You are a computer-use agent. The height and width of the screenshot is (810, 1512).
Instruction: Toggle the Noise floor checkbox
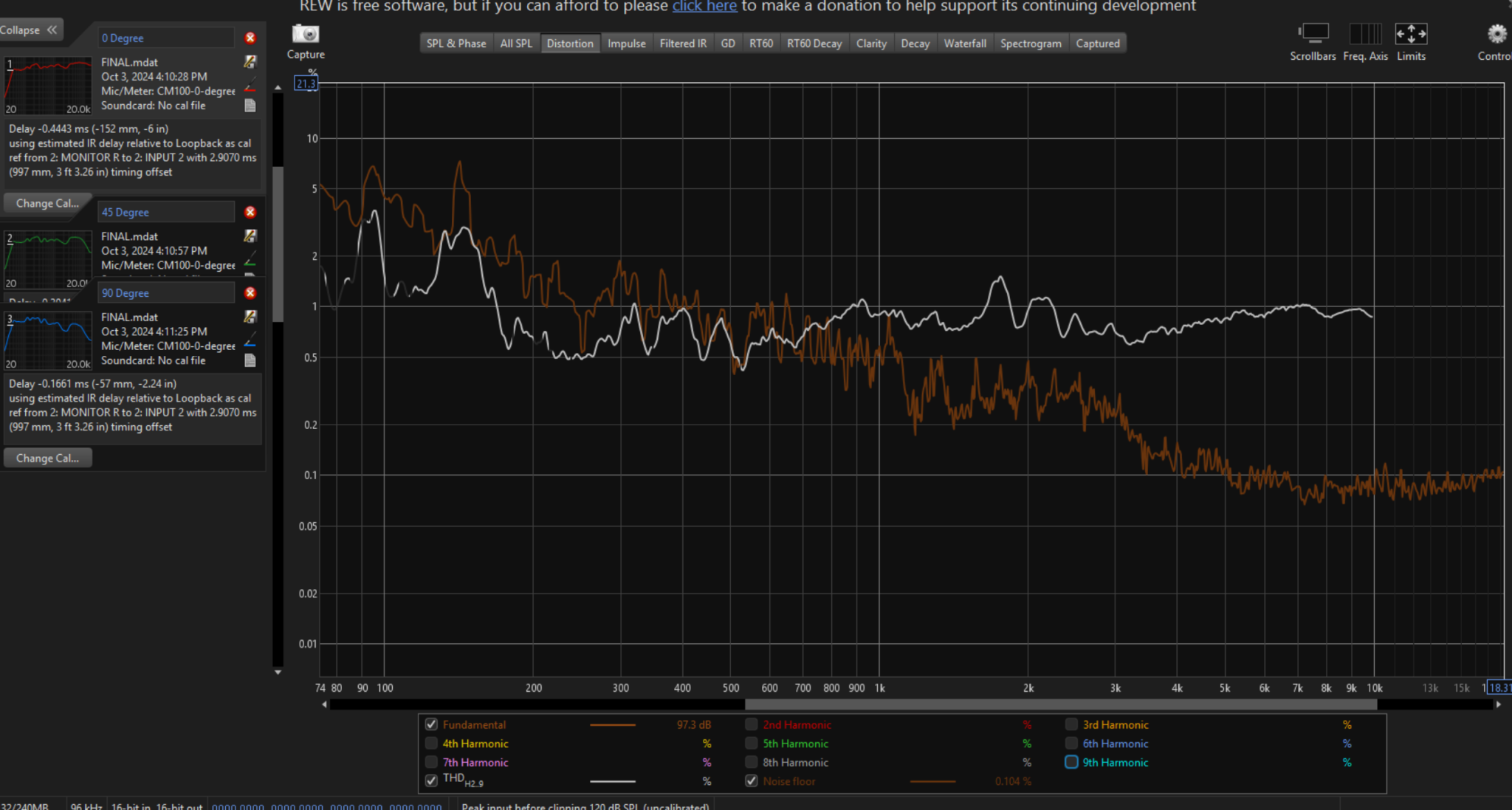pos(752,780)
